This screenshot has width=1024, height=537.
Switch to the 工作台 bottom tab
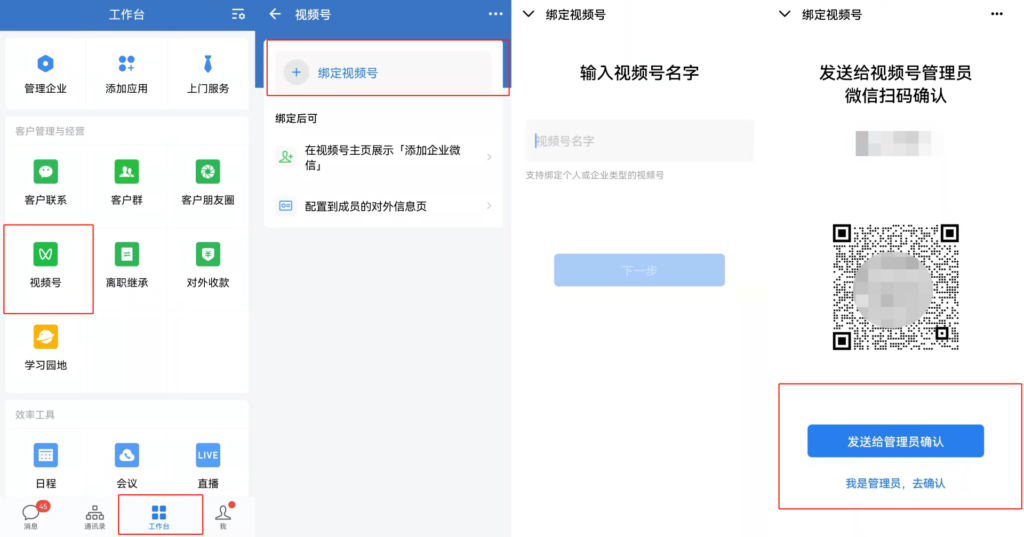(x=159, y=516)
